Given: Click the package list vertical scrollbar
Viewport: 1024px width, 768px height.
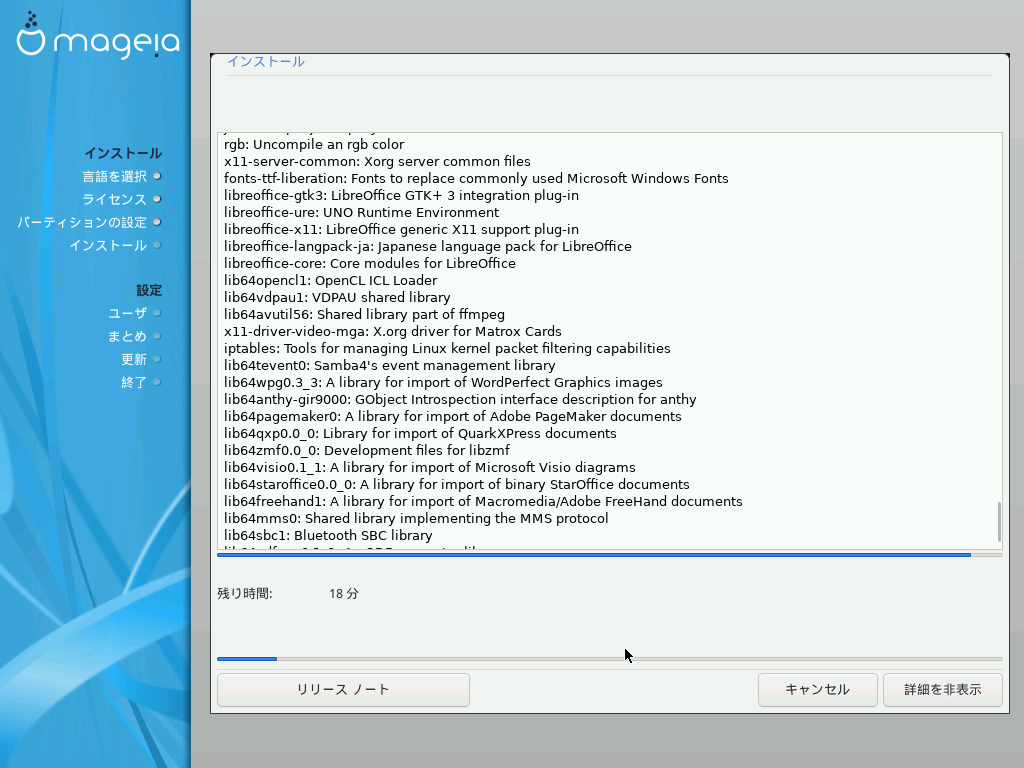Looking at the screenshot, I should (999, 521).
